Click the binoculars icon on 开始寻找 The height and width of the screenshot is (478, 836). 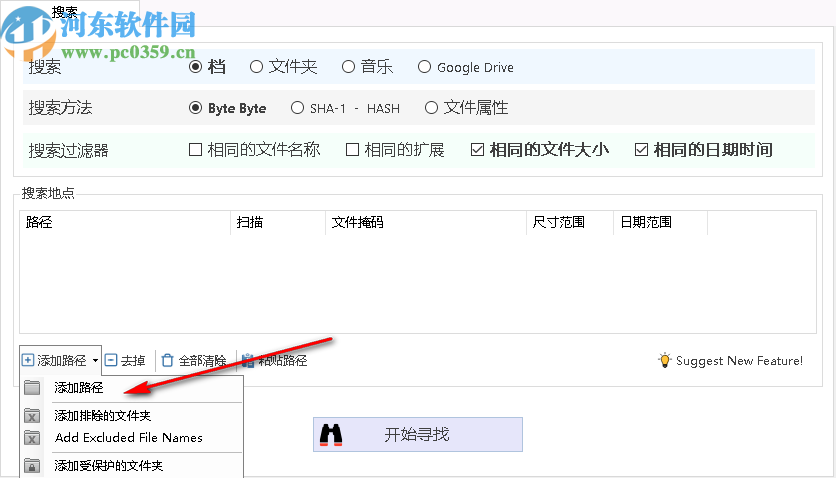(331, 435)
